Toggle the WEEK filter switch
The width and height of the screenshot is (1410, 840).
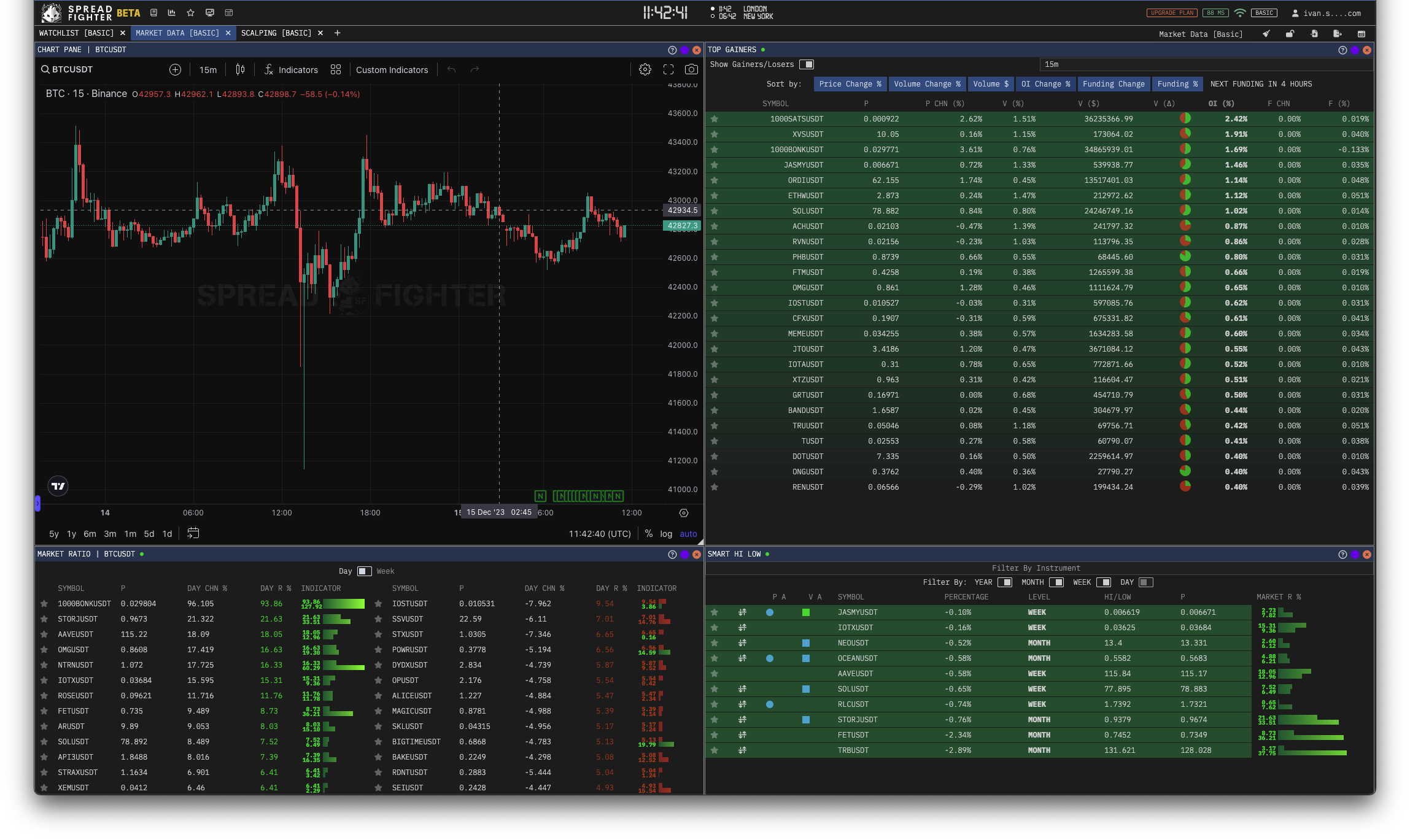tap(1104, 582)
